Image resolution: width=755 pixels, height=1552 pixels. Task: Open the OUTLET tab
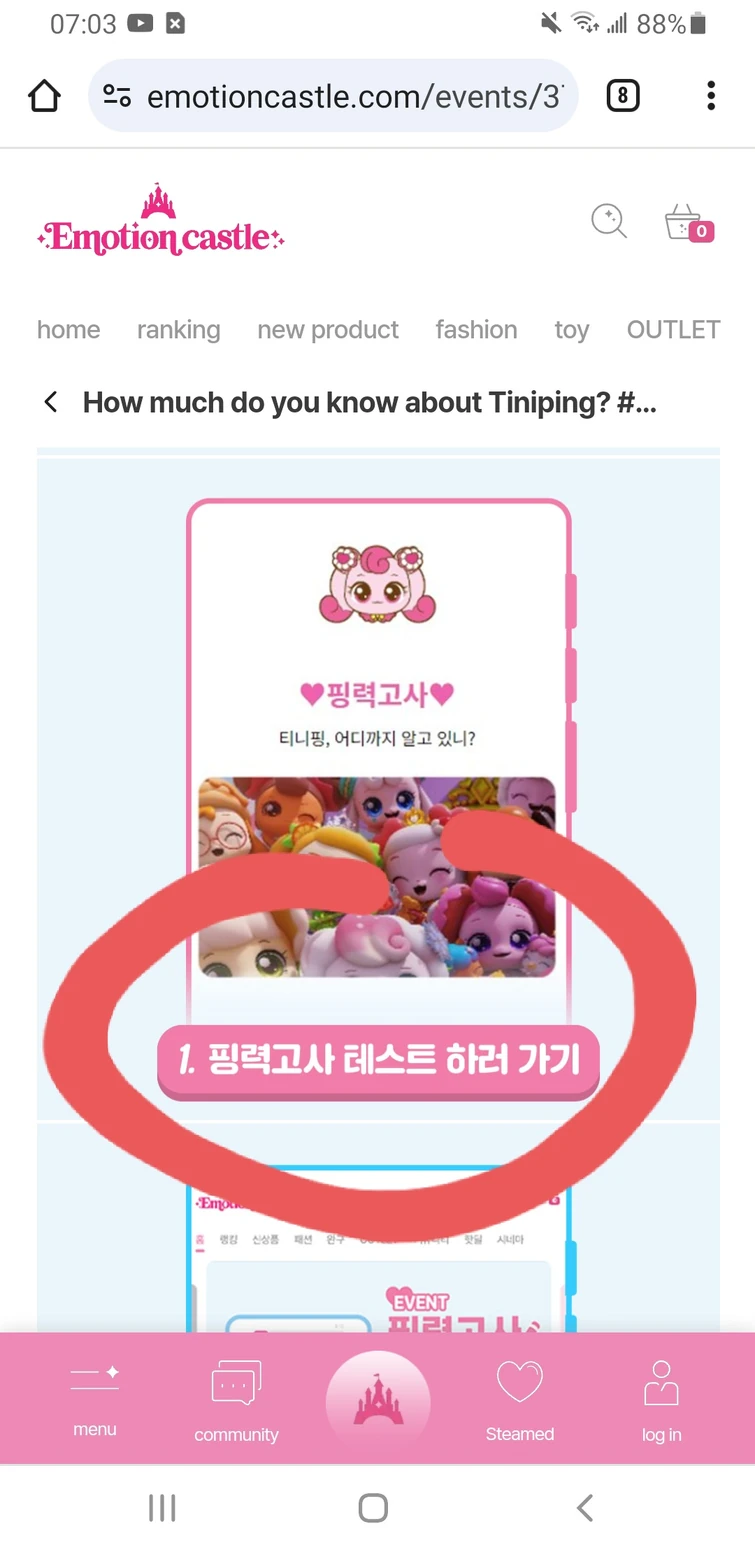pyautogui.click(x=673, y=329)
